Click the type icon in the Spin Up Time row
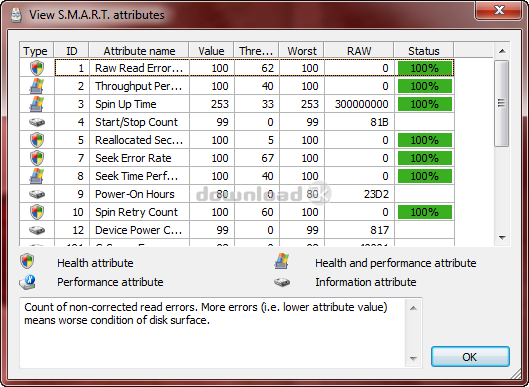The width and height of the screenshot is (529, 387). [37, 104]
